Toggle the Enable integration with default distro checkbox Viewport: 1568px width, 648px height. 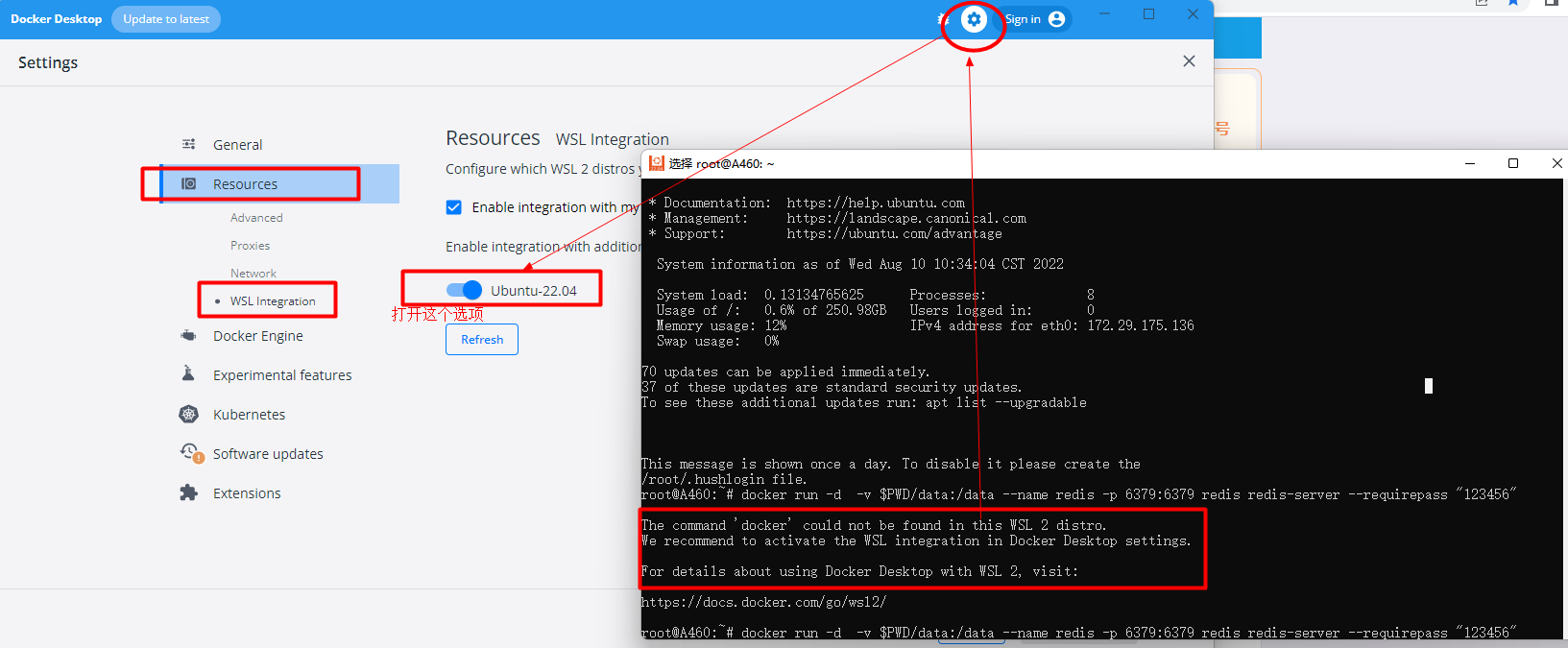point(454,207)
